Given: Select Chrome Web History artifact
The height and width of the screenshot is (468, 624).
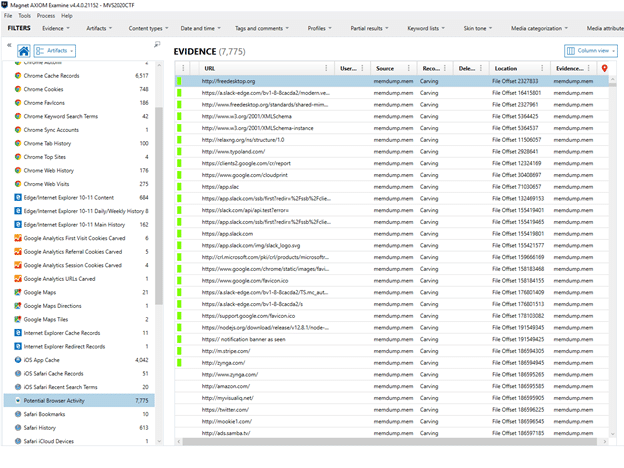Looking at the screenshot, I should pyautogui.click(x=79, y=170).
